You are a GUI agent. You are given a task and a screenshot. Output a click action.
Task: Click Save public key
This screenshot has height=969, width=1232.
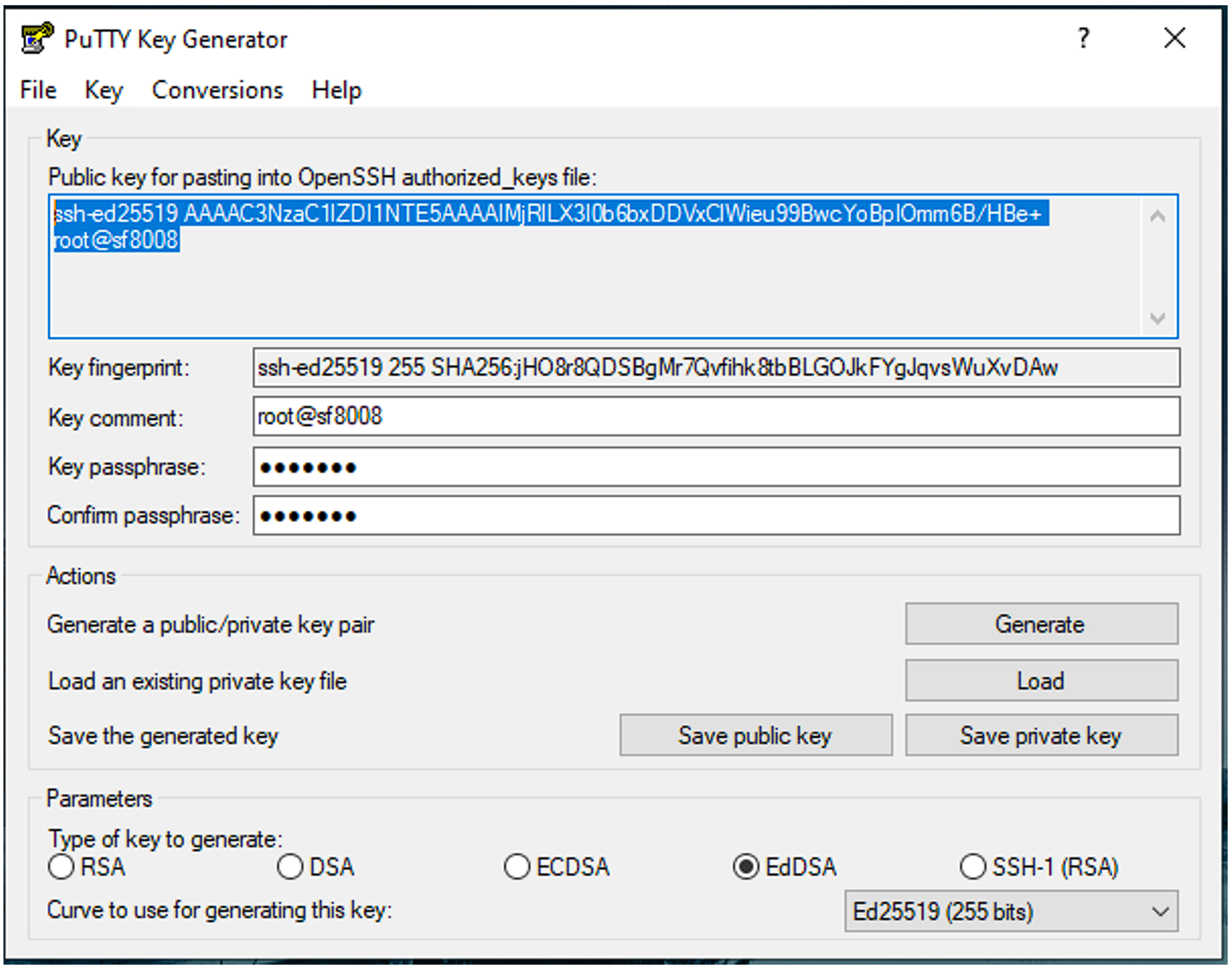click(755, 736)
